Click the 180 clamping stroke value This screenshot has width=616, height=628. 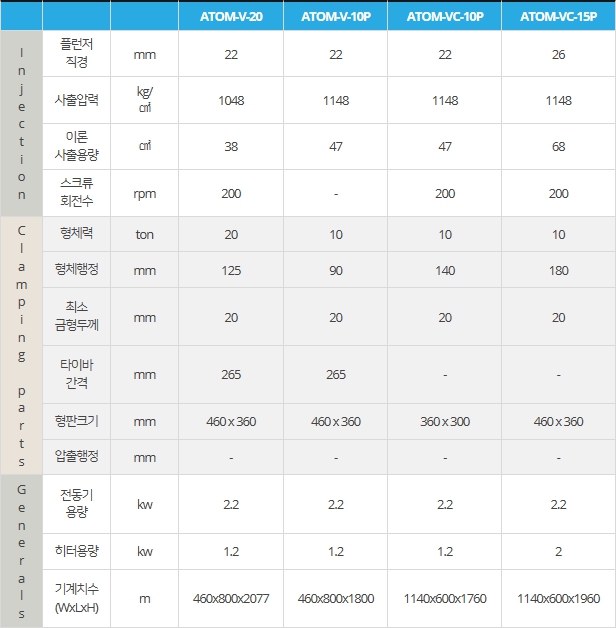(558, 271)
